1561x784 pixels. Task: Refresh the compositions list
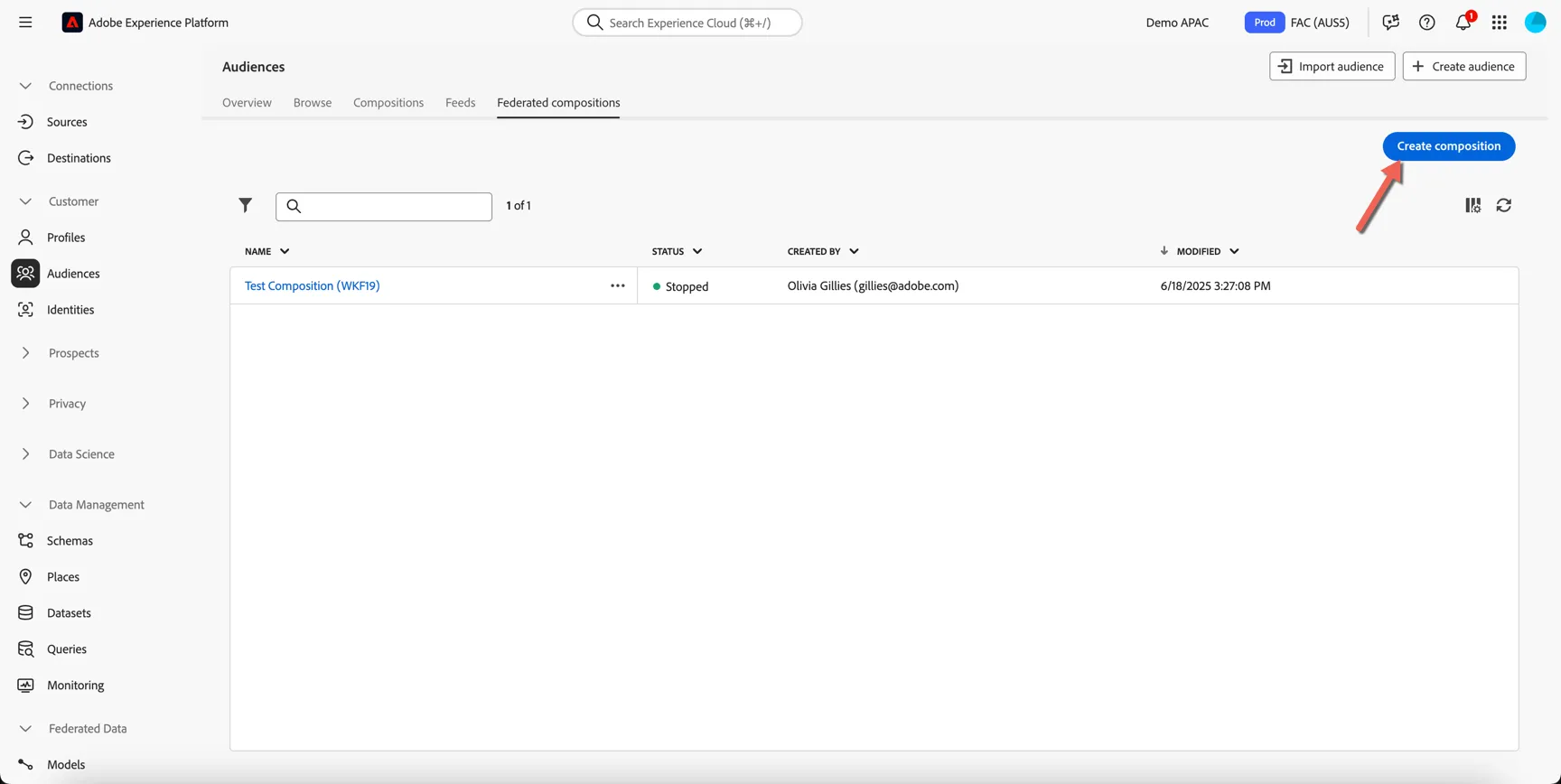(x=1504, y=206)
